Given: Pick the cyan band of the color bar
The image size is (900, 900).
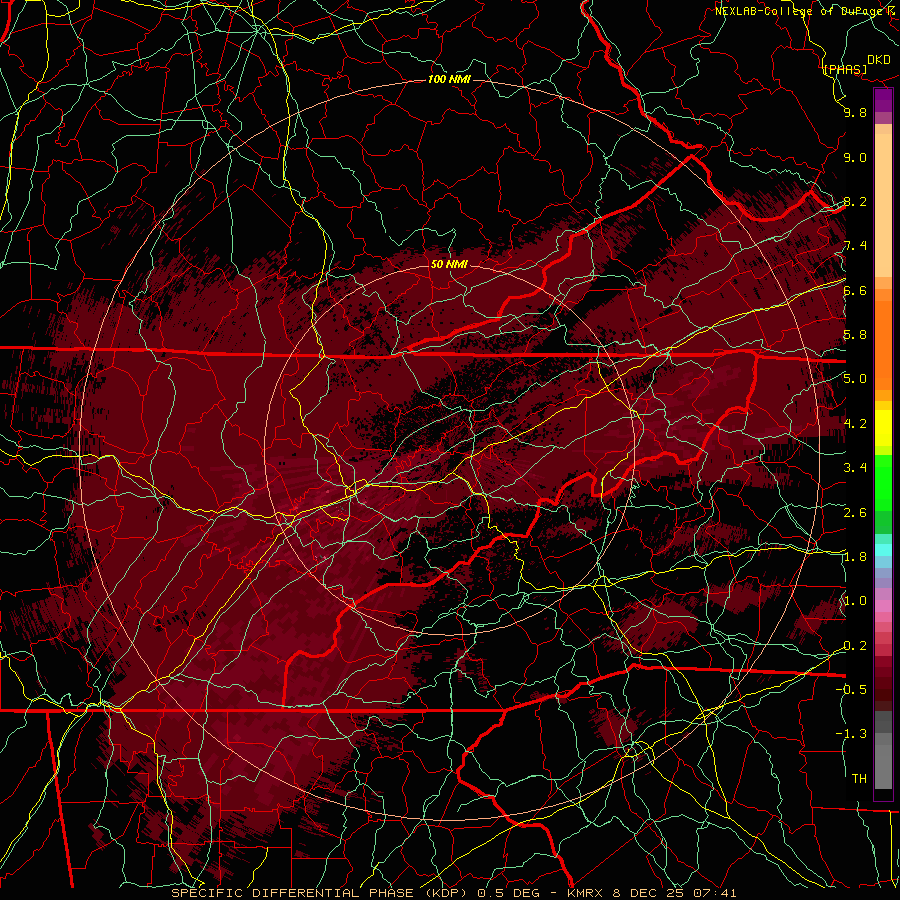Looking at the screenshot, I should click(x=884, y=550).
